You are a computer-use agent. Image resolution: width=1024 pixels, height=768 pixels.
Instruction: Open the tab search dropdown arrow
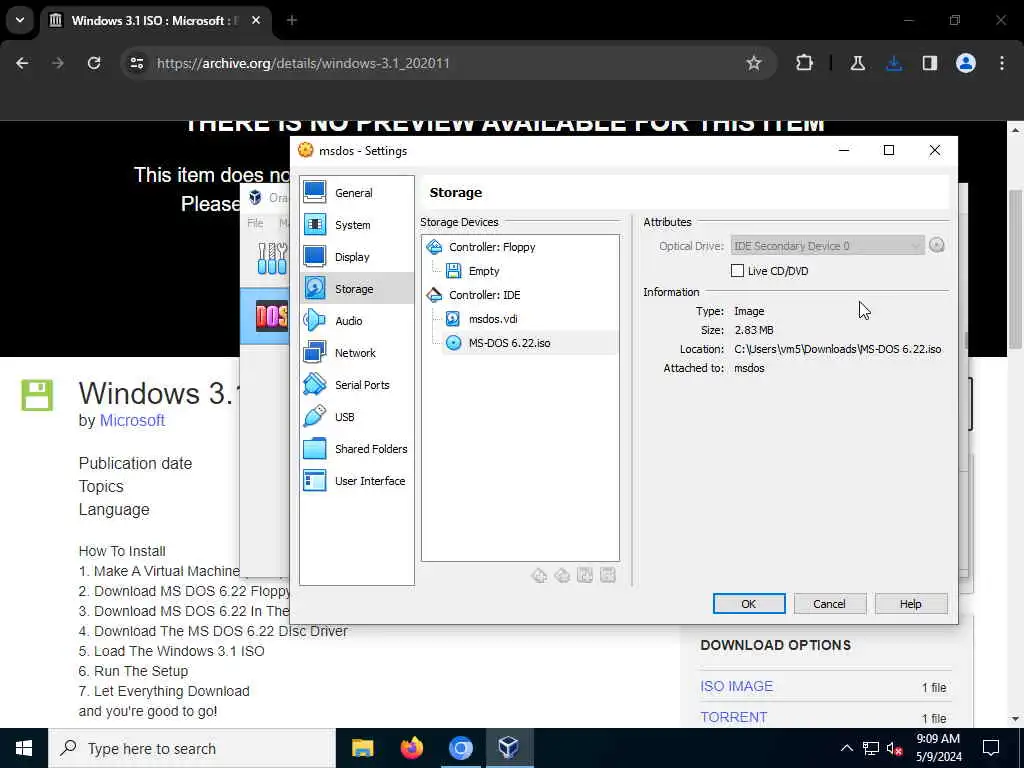pyautogui.click(x=20, y=20)
